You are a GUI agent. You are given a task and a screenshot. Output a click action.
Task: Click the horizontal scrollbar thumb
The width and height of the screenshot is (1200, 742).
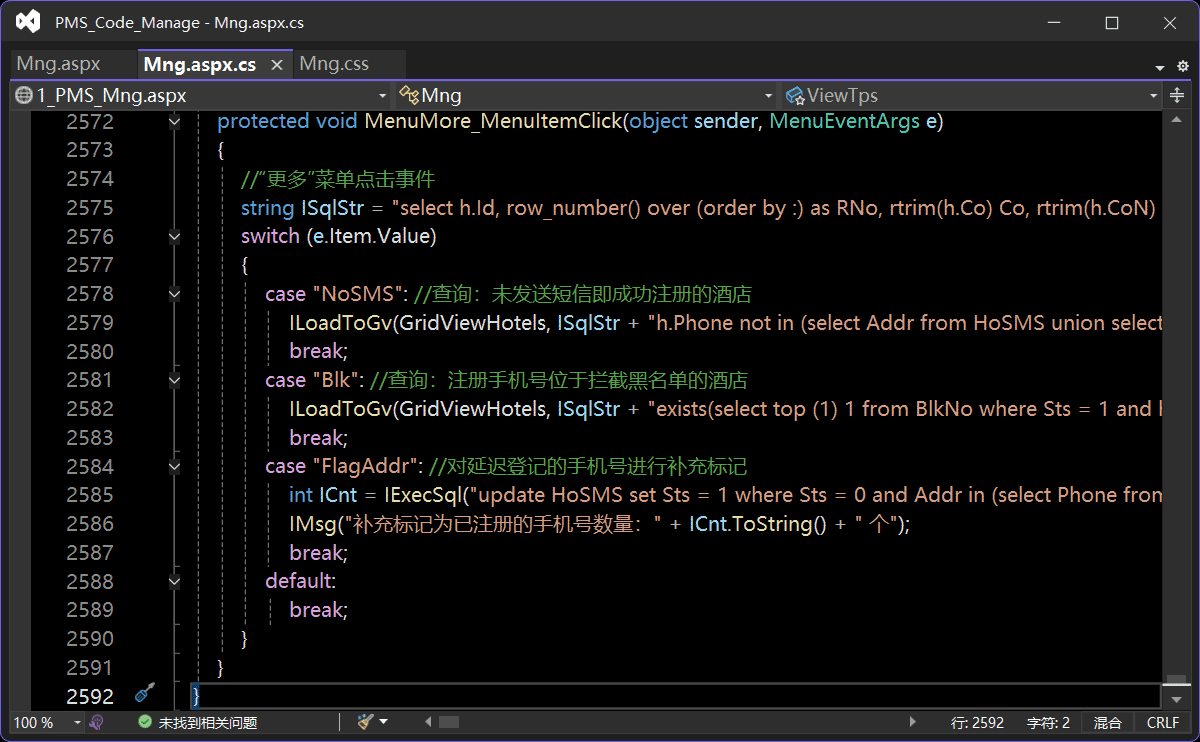[x=449, y=722]
